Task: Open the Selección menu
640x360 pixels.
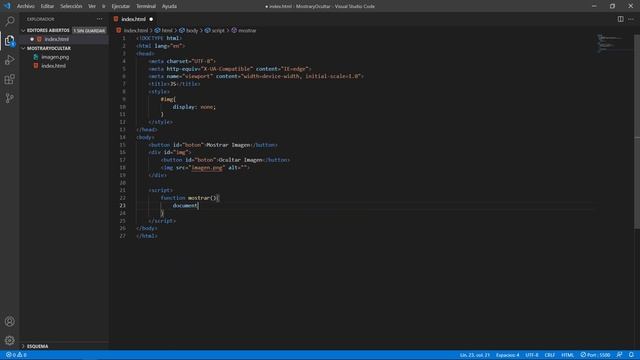Action: pos(71,6)
